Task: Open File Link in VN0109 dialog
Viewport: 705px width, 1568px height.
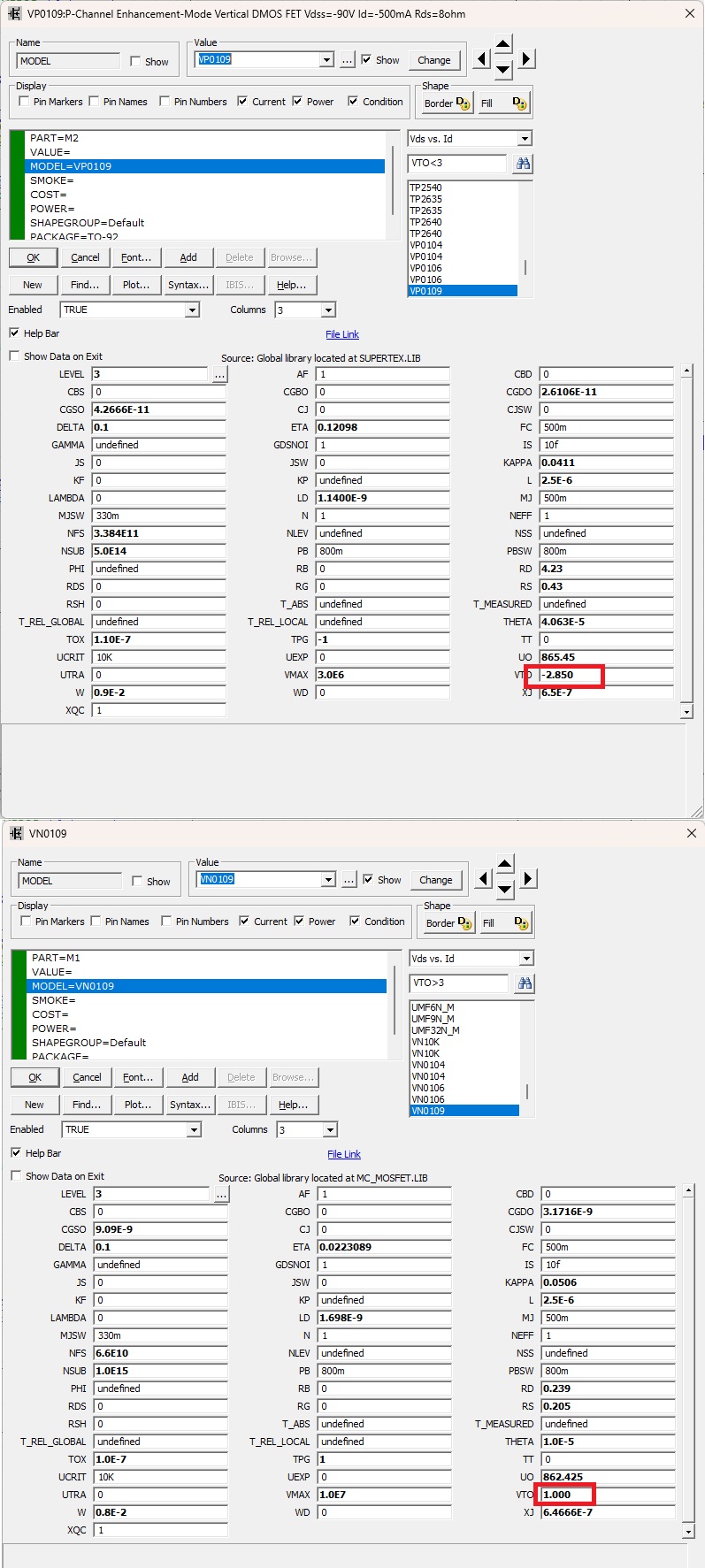Action: coord(344,1154)
